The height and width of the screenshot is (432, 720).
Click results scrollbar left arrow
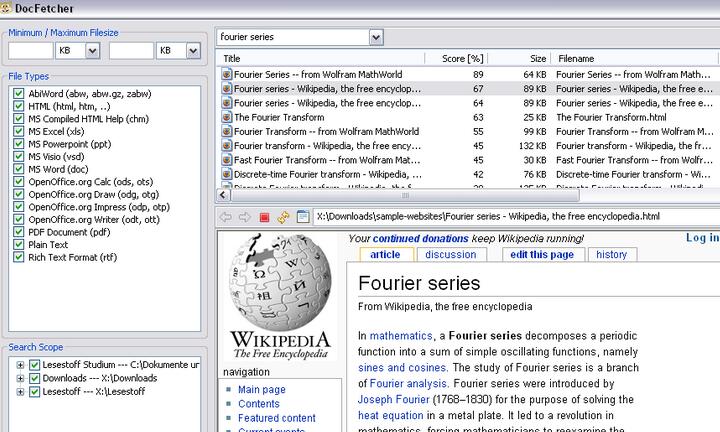pos(223,195)
